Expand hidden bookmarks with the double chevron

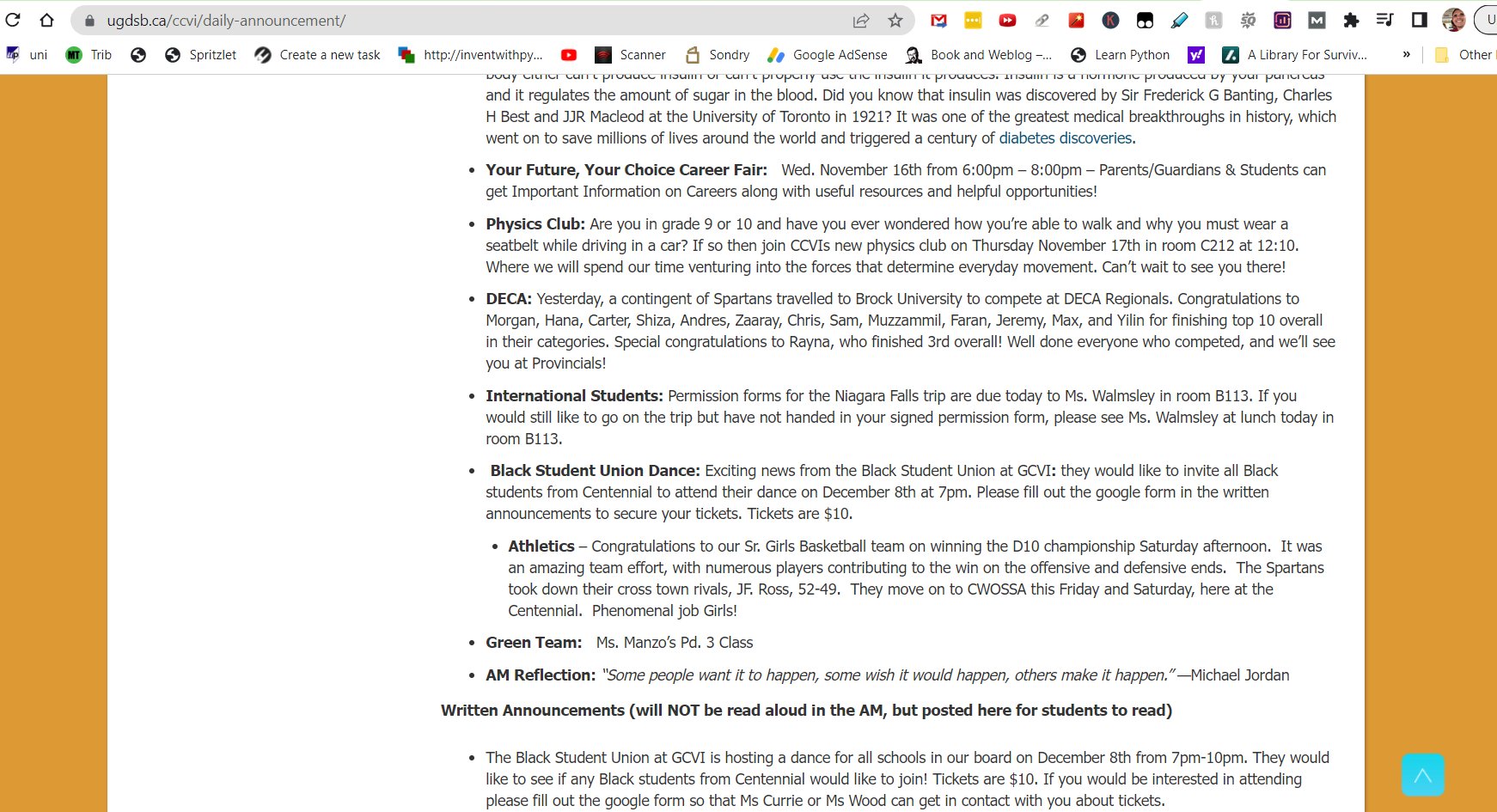(1407, 55)
